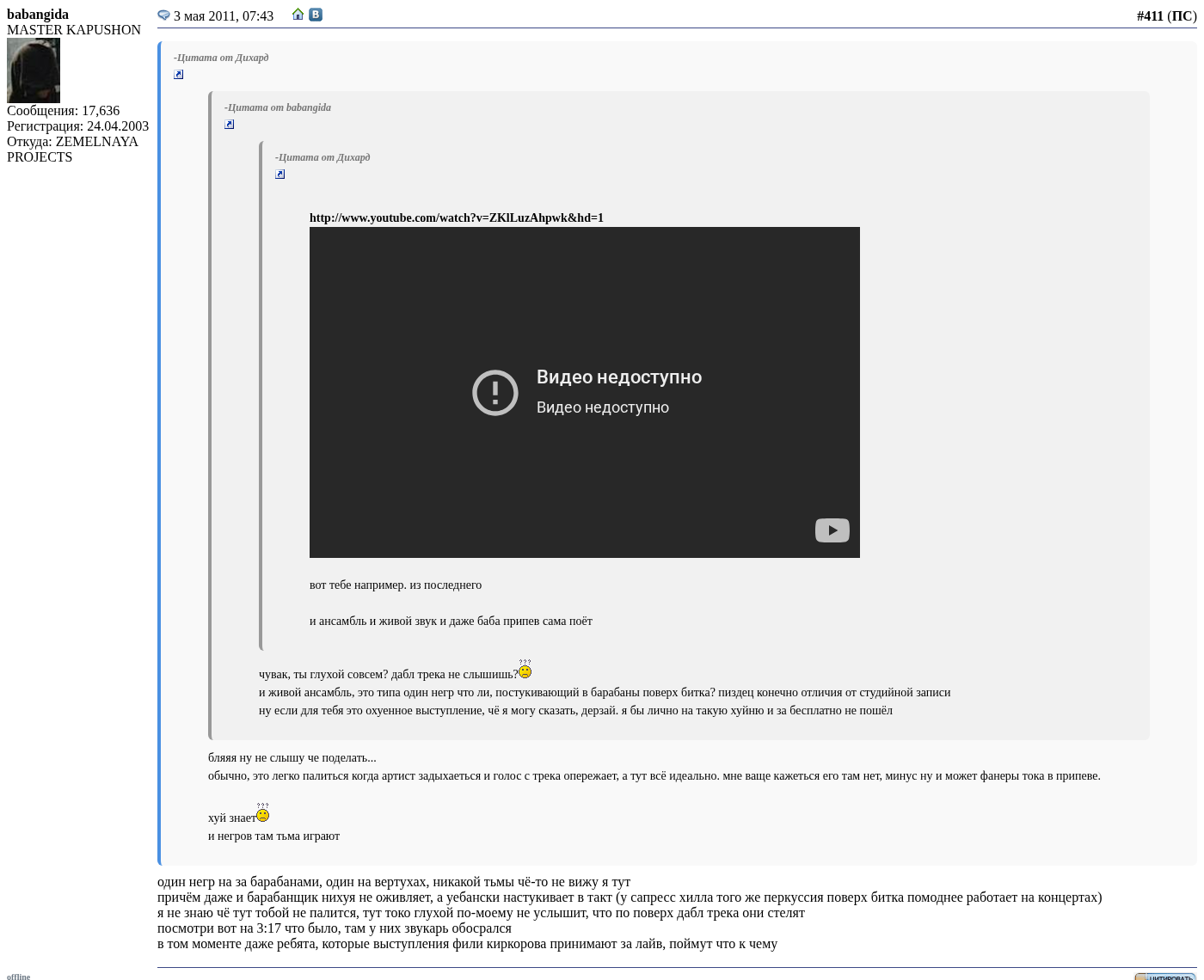Click the 'Видео недоступно' heading in player

pos(618,377)
